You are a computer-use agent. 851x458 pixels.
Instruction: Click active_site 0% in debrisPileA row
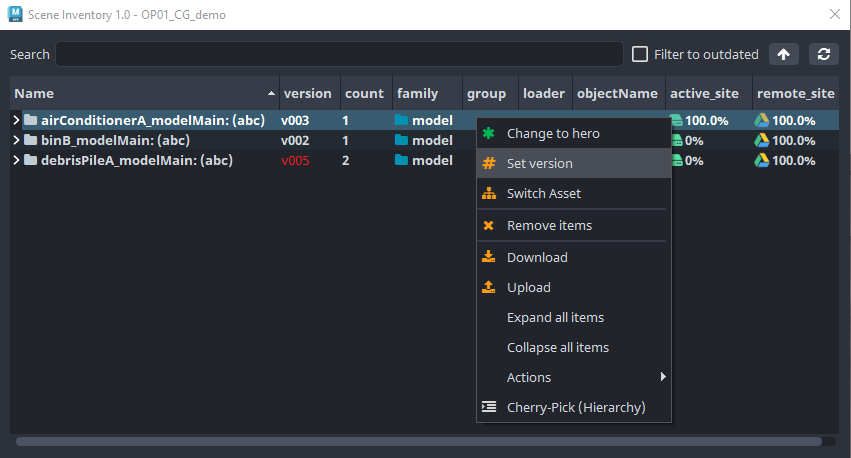(x=694, y=161)
